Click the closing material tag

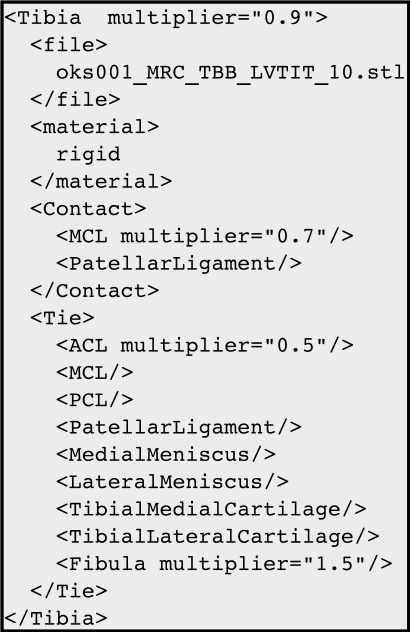click(x=101, y=182)
